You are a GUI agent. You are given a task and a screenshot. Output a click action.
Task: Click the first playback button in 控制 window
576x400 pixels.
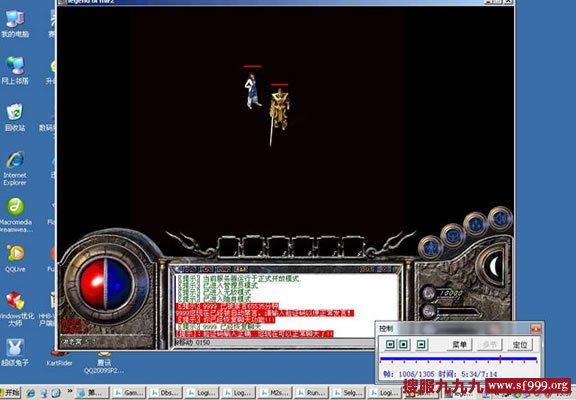click(x=390, y=344)
